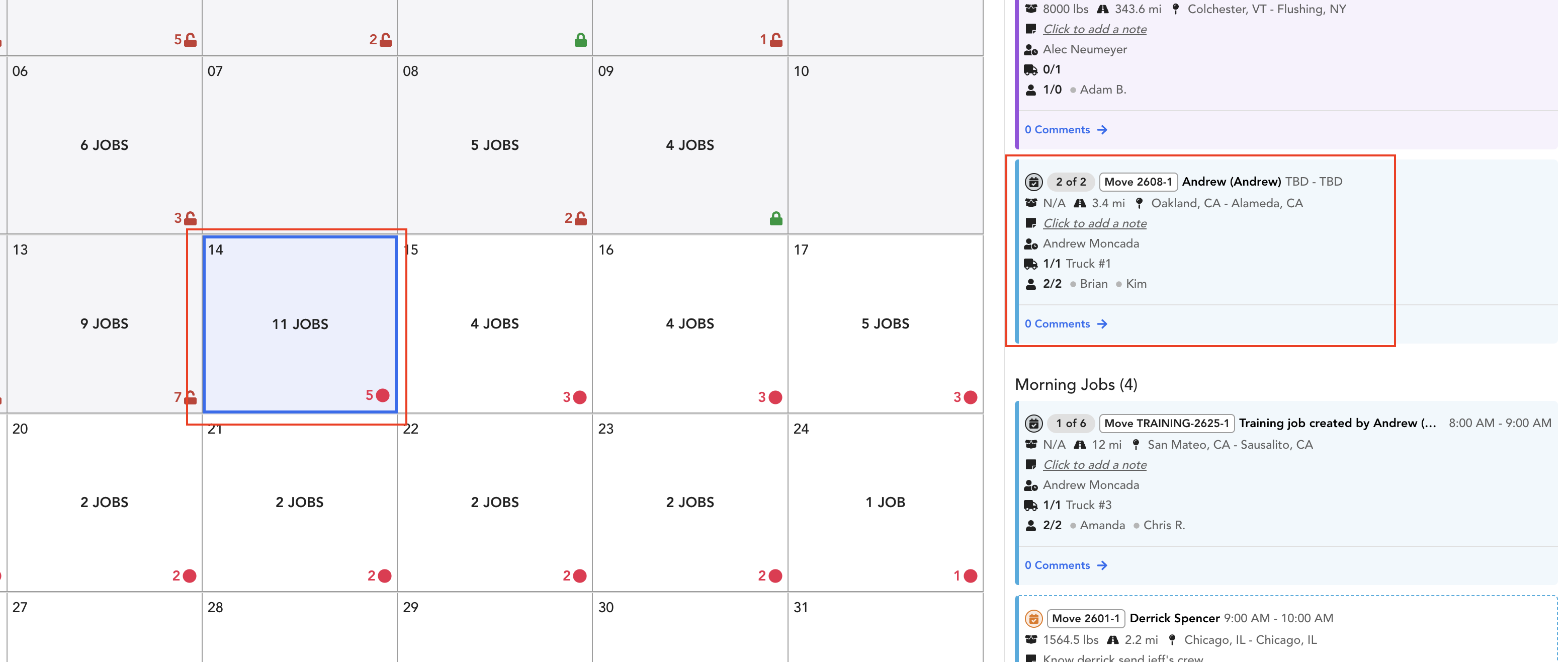Click the red unlock icon on day 06
This screenshot has width=1568, height=662.
coord(190,218)
